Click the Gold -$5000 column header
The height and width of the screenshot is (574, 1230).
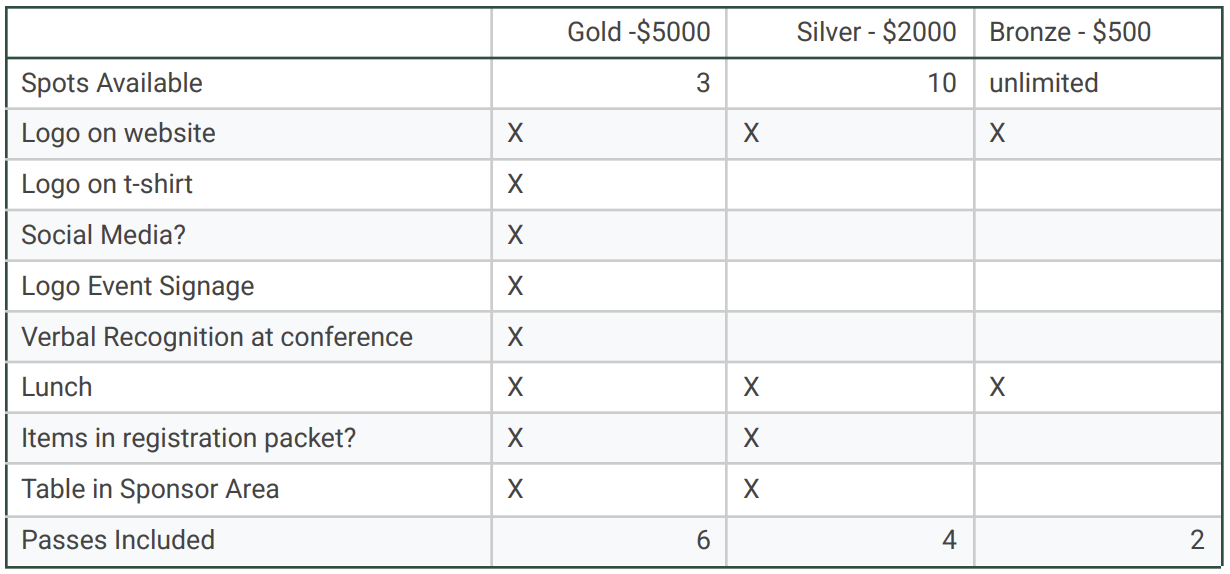pyautogui.click(x=638, y=32)
